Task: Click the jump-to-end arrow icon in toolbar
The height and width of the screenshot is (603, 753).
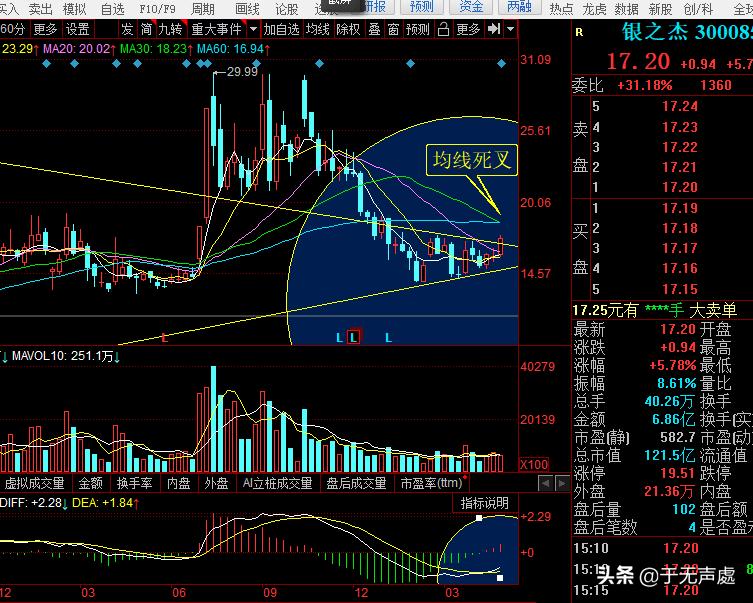Action: pyautogui.click(x=494, y=29)
